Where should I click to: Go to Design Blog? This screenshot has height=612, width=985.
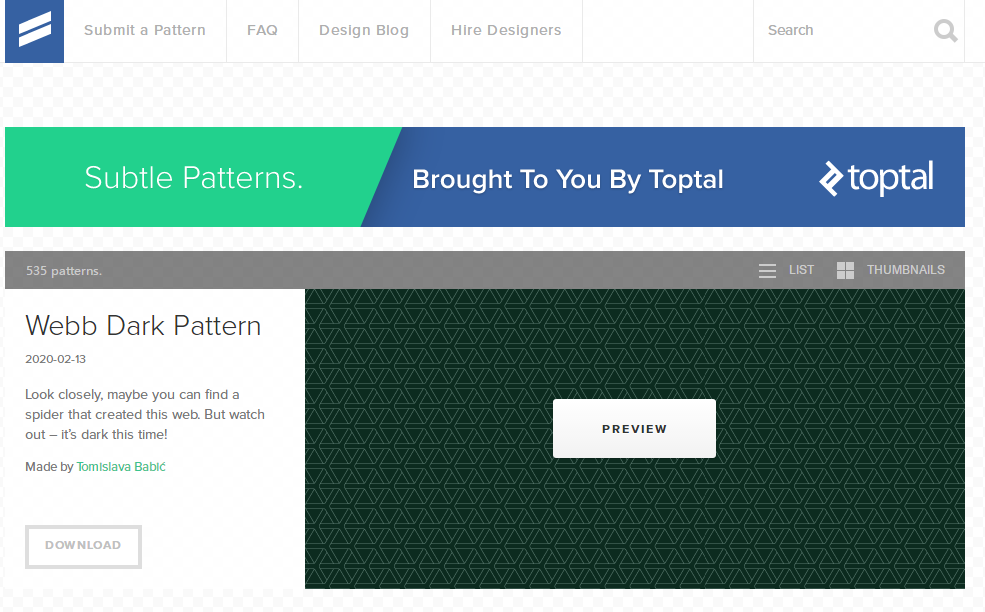click(364, 30)
